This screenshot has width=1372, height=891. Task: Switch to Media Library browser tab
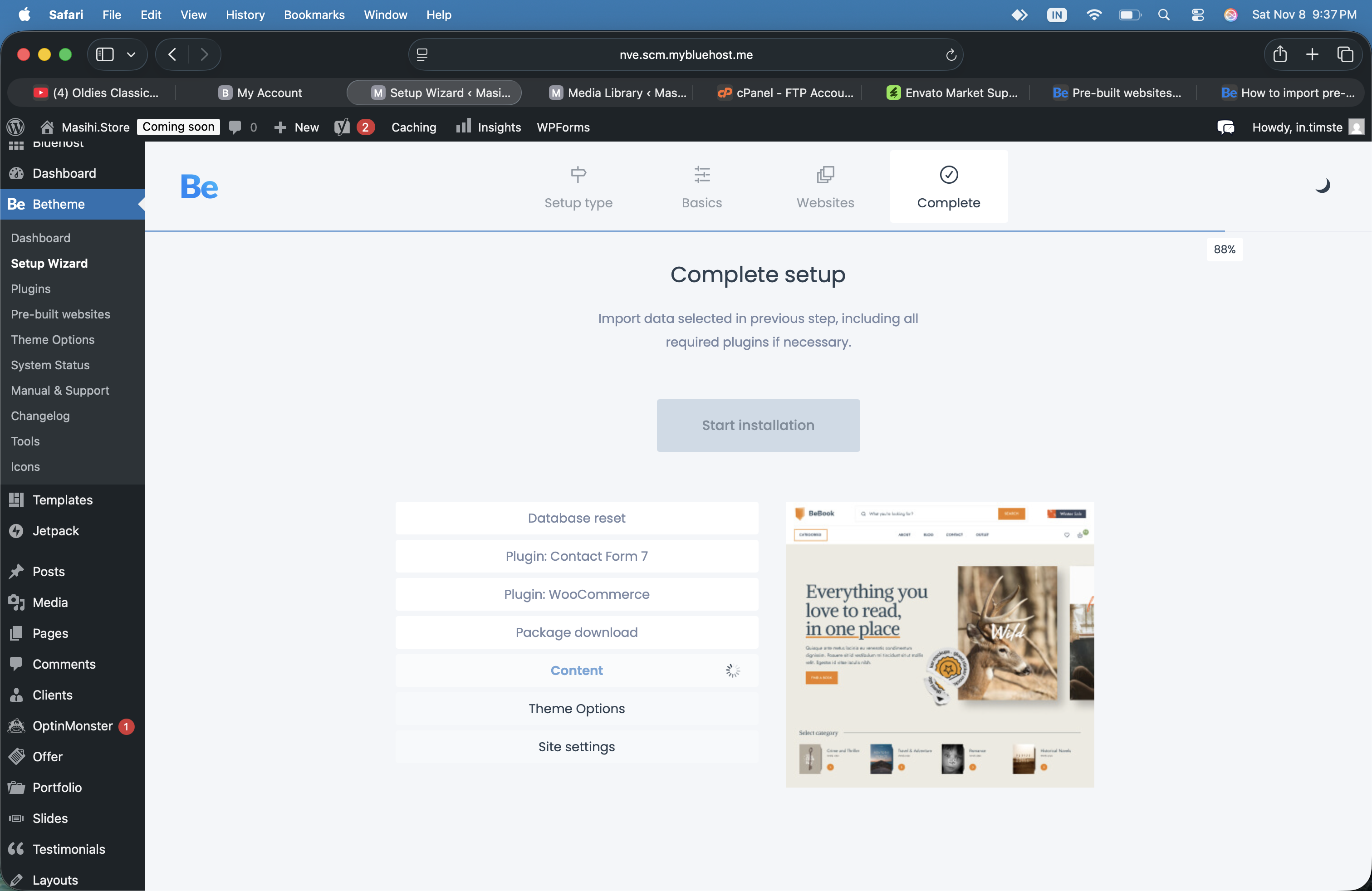[617, 93]
